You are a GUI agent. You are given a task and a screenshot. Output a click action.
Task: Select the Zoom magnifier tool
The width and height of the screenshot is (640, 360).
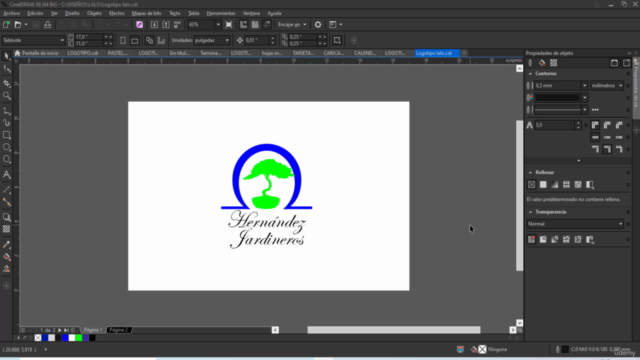tap(7, 96)
